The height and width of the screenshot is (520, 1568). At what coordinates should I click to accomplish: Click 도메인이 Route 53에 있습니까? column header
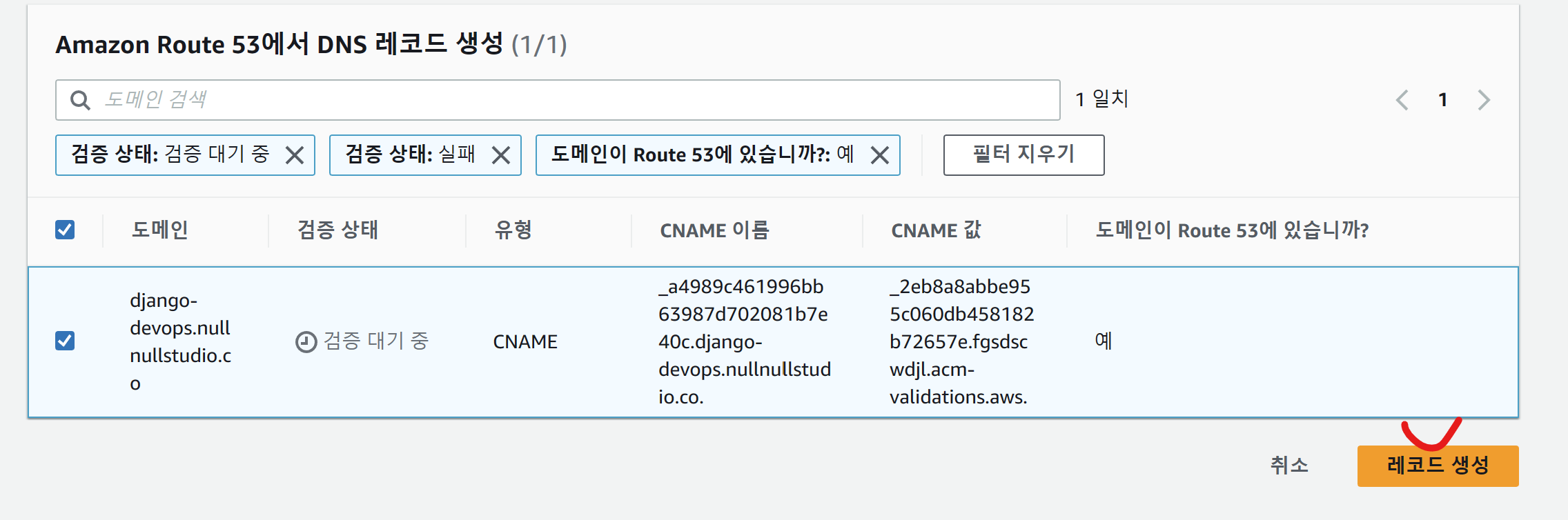point(1232,230)
